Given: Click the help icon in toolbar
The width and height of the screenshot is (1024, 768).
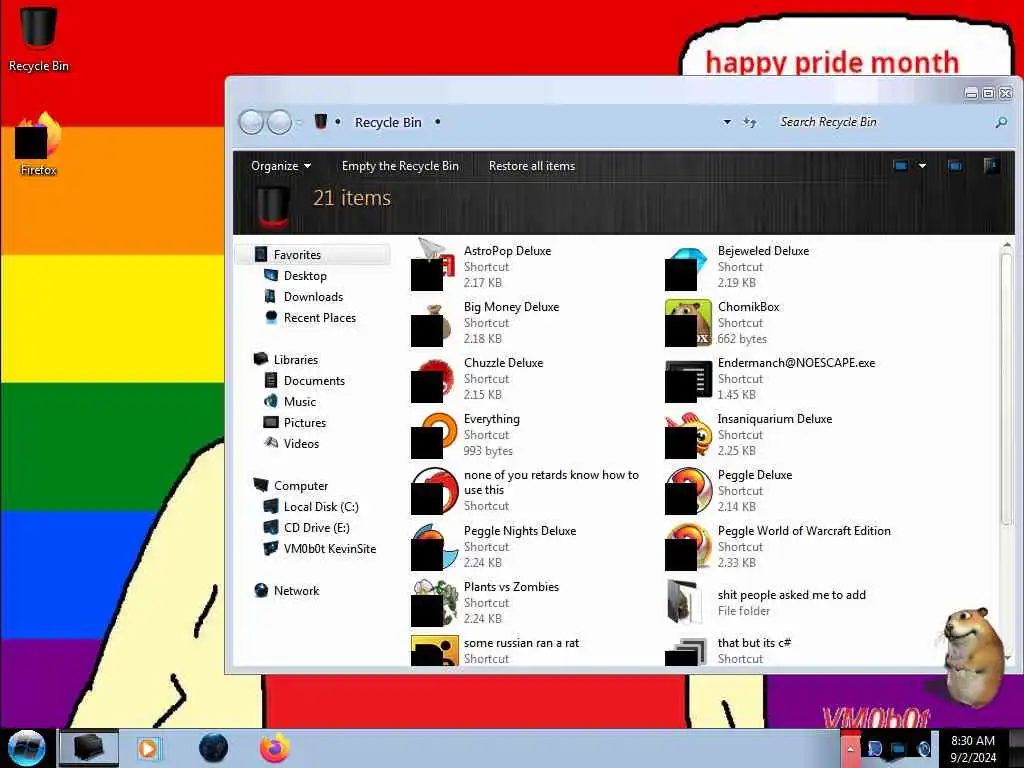Looking at the screenshot, I should tap(991, 166).
